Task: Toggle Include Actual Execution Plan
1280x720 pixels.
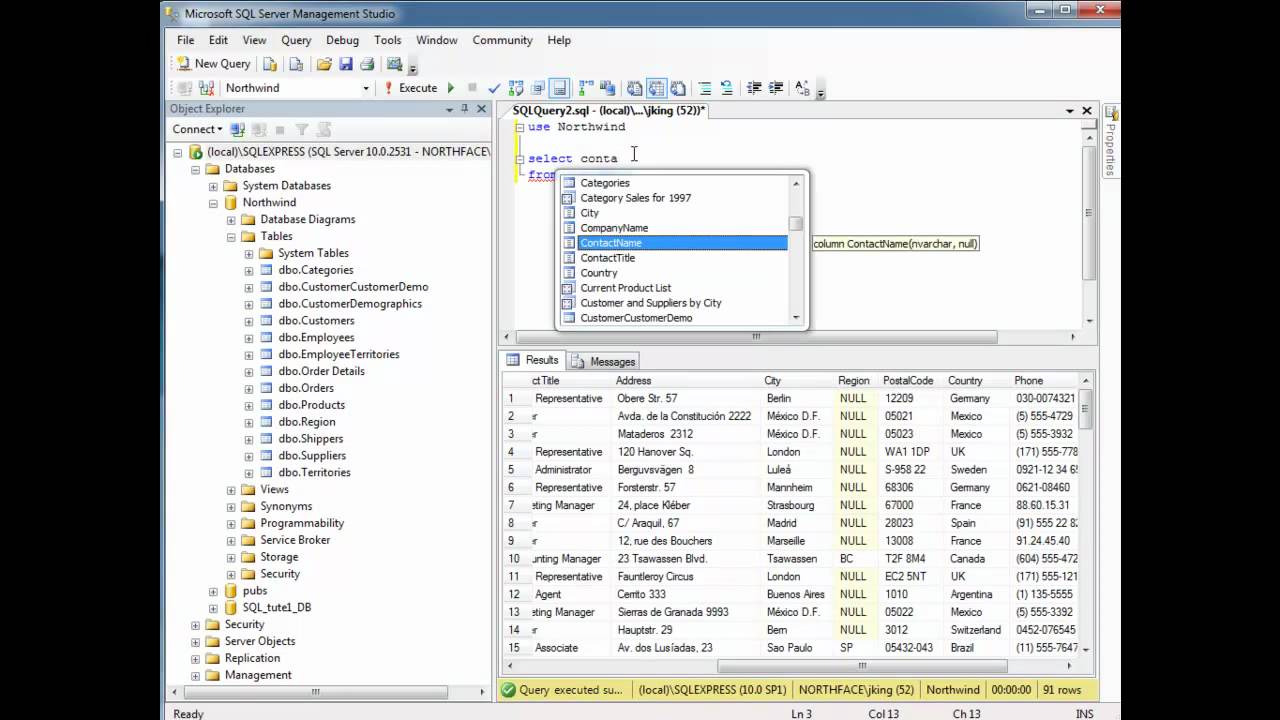Action: click(586, 88)
